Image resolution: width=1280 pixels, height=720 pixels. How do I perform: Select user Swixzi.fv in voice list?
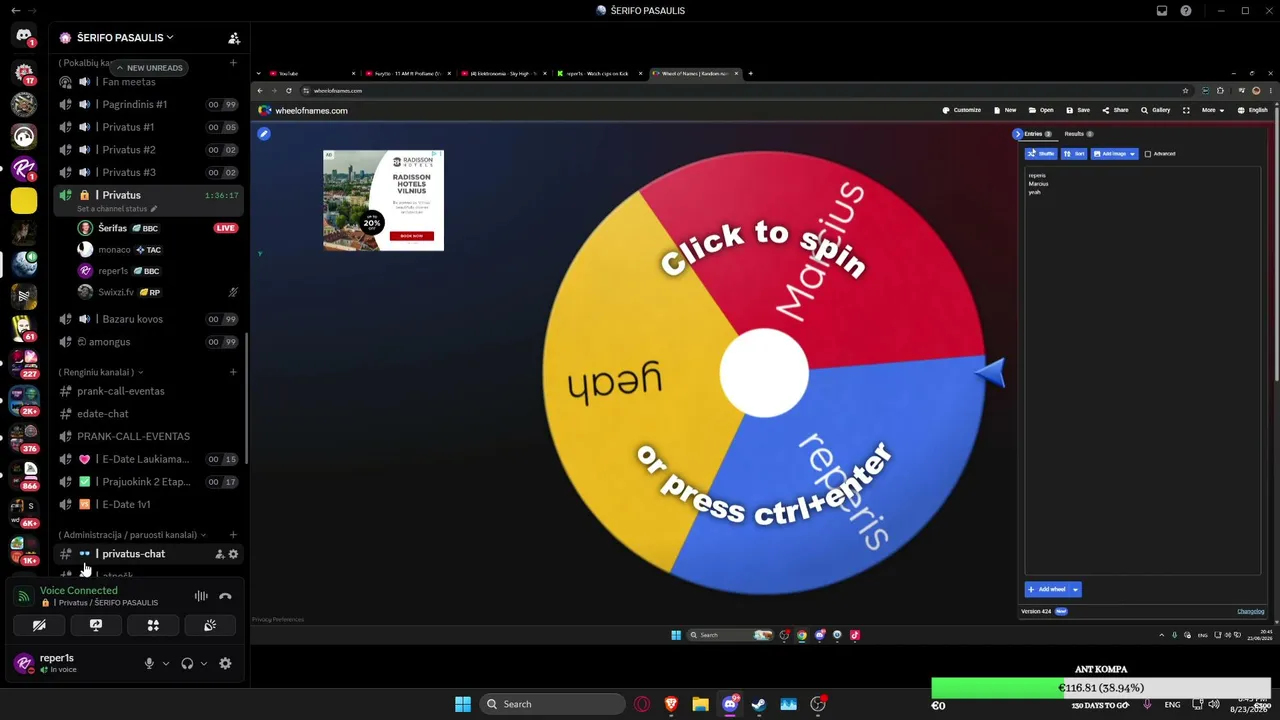pos(148,292)
